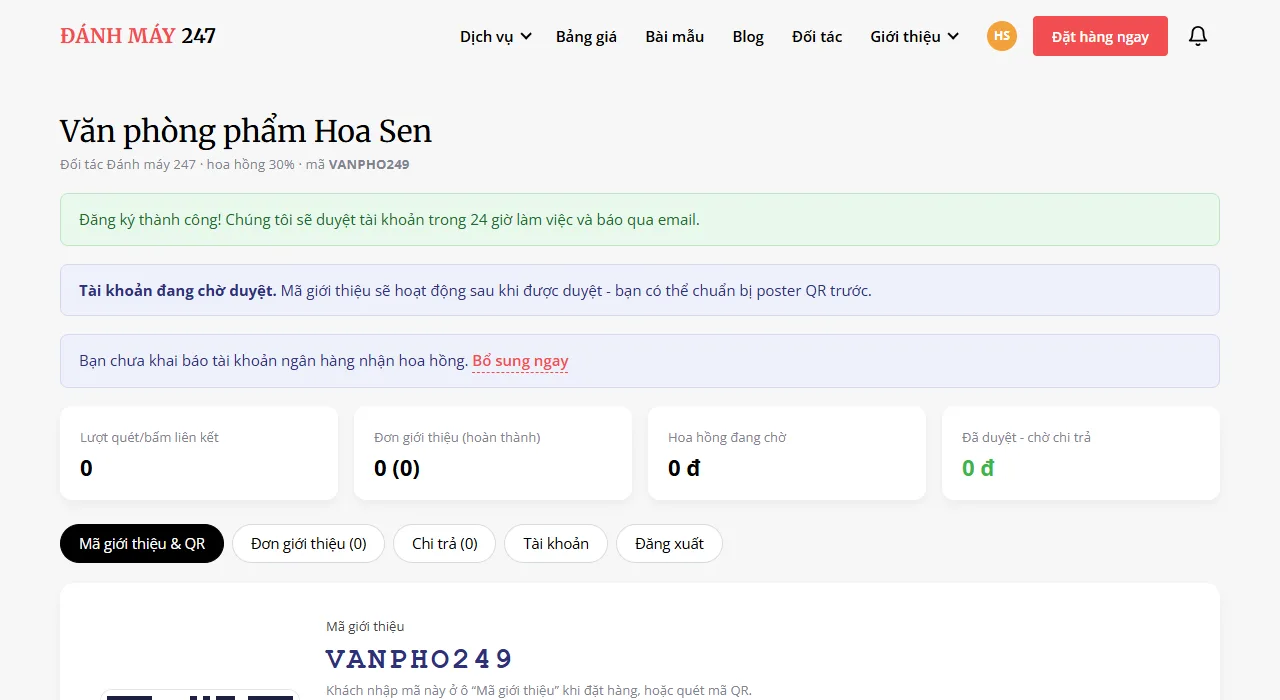Switch to the Chi trả (0) tab
Viewport: 1280px width, 700px height.
pyautogui.click(x=445, y=544)
